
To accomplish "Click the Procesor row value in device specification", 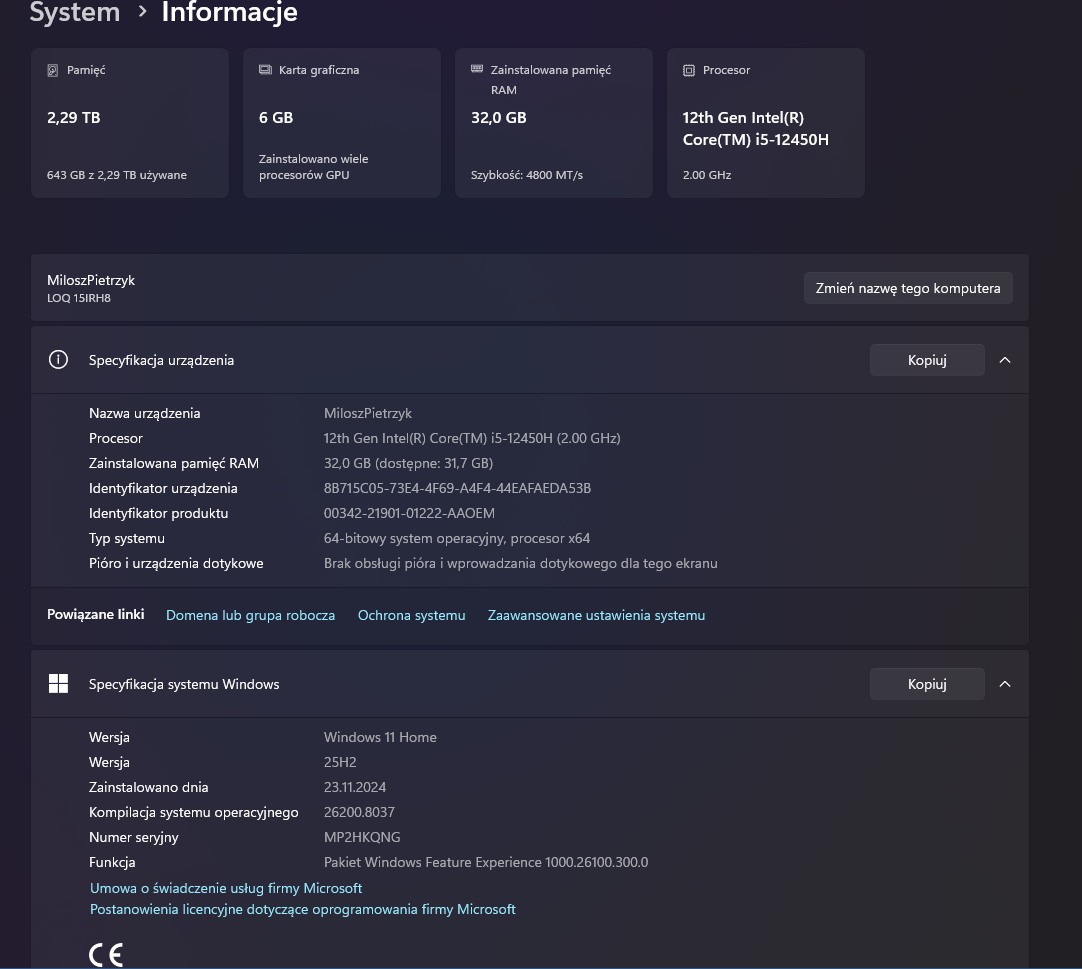I will [472, 438].
